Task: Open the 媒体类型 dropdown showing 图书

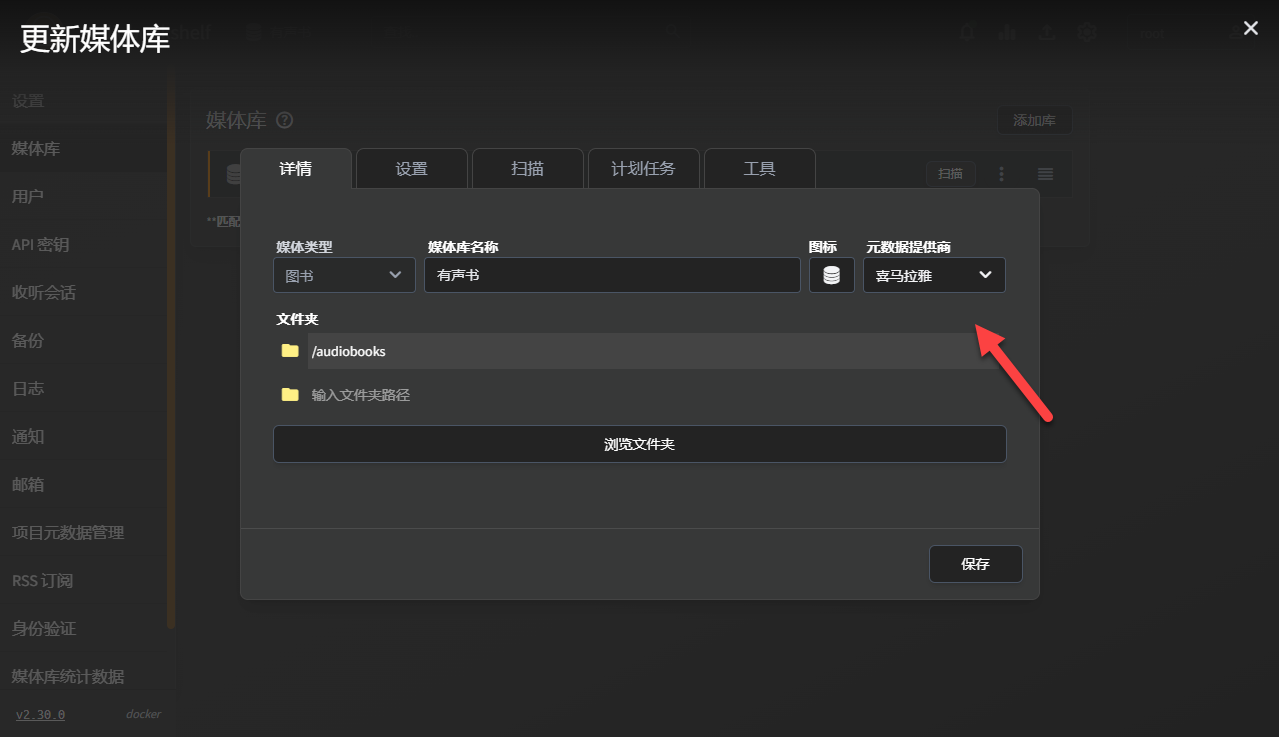Action: point(344,274)
